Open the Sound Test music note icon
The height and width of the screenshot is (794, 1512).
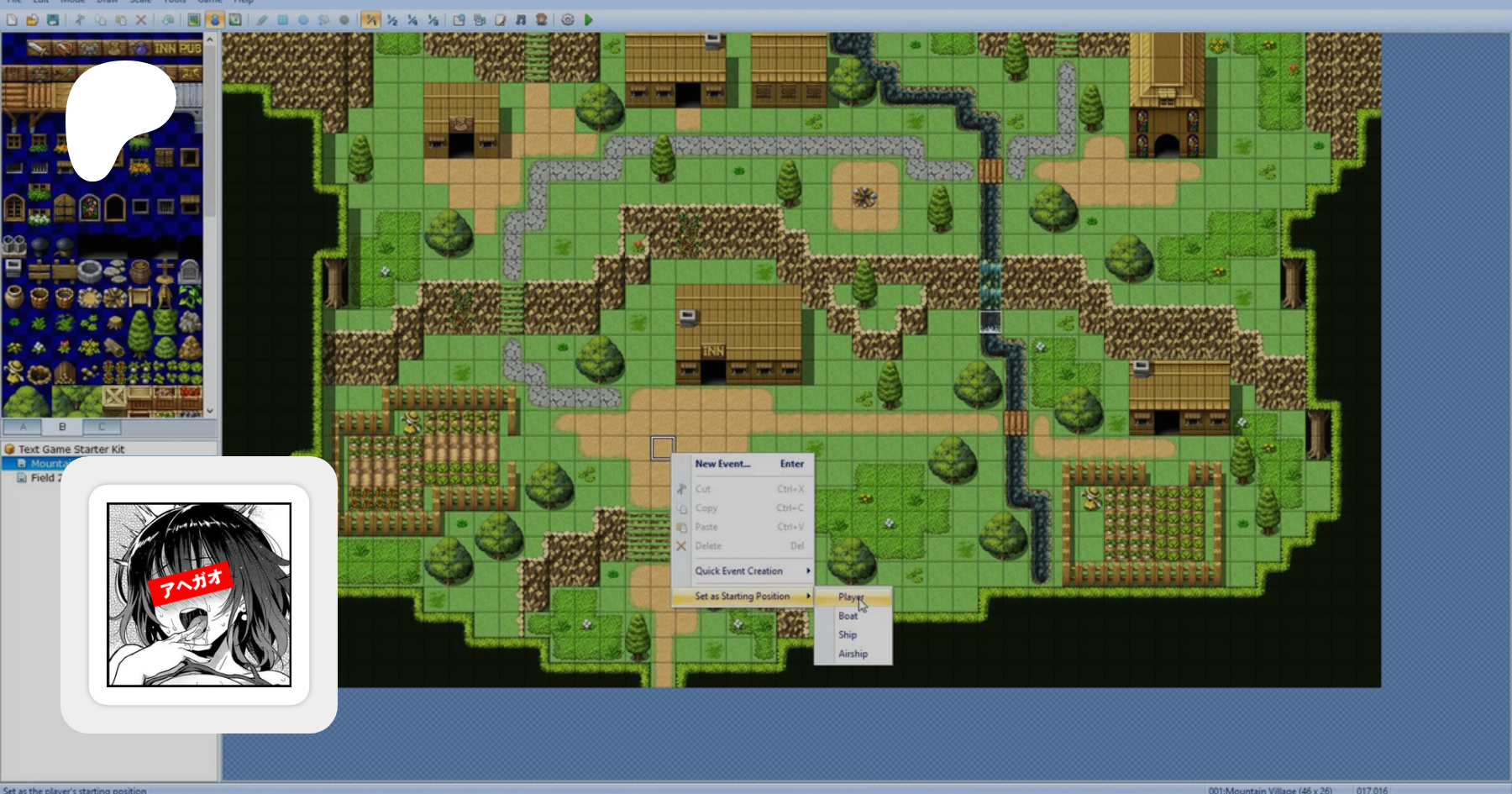521,19
